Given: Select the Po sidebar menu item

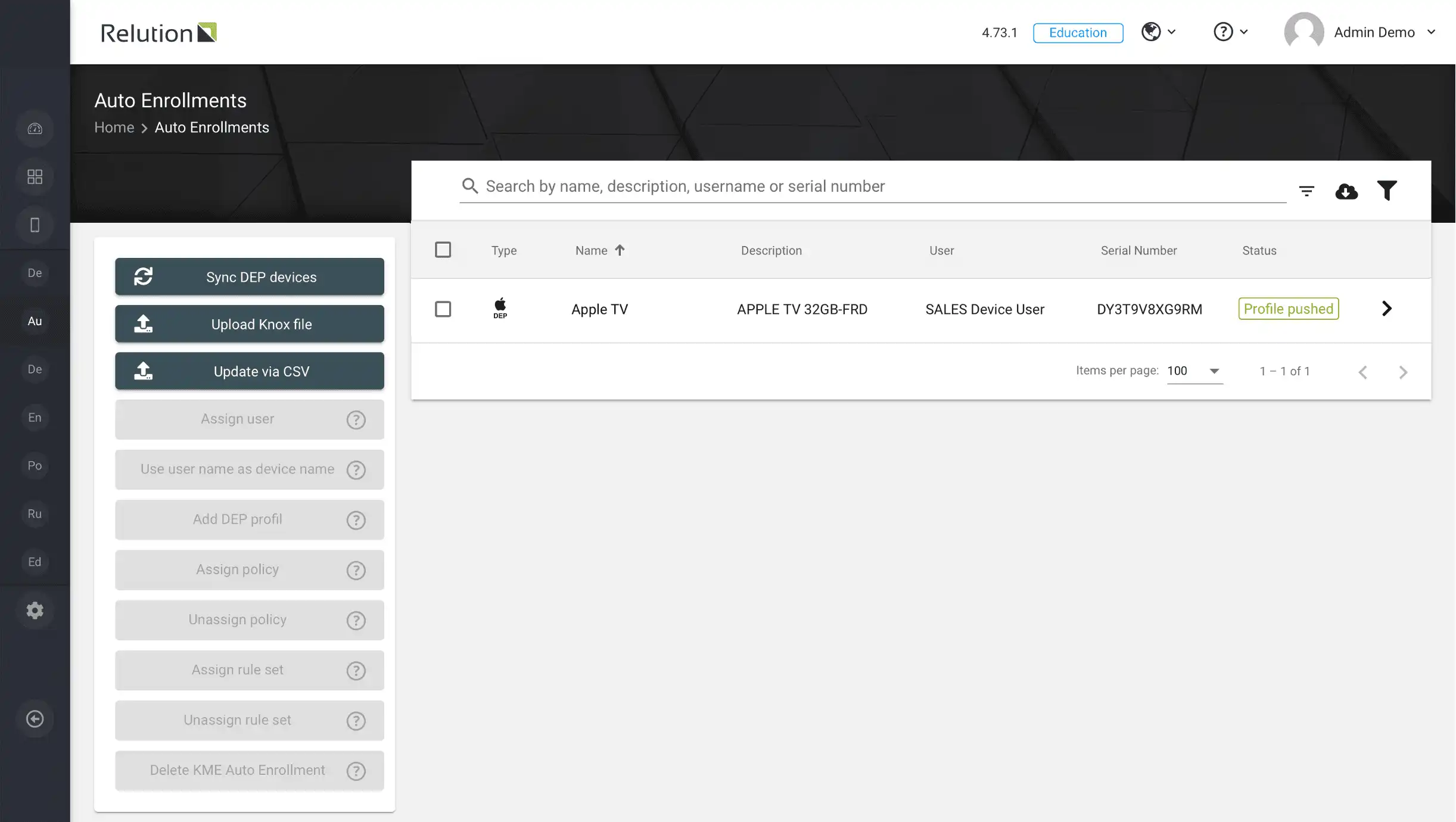Looking at the screenshot, I should (35, 466).
